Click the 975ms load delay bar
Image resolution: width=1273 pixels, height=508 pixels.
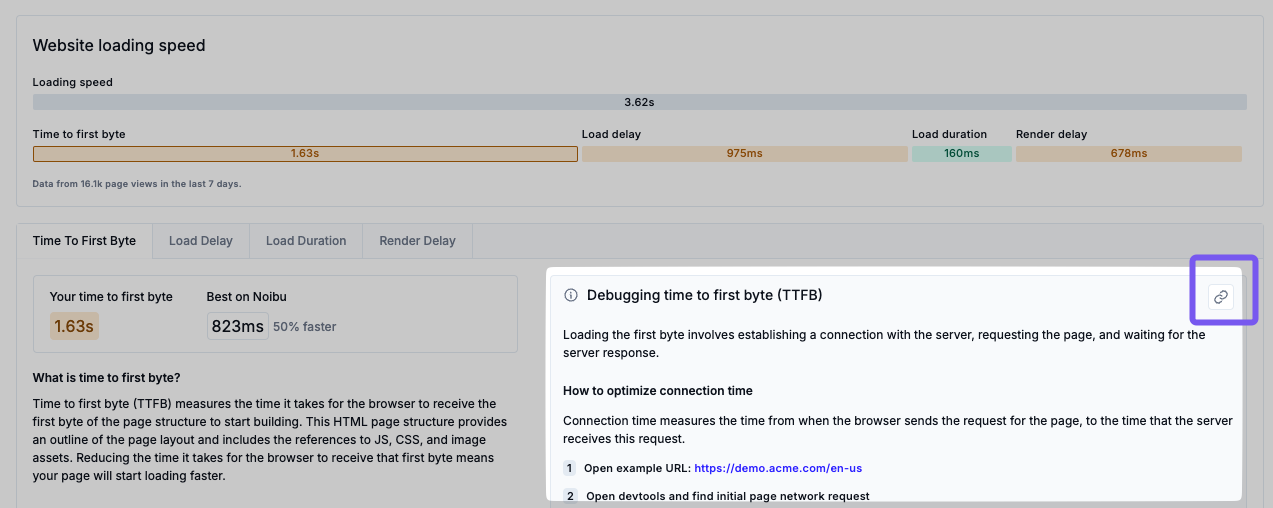click(744, 154)
